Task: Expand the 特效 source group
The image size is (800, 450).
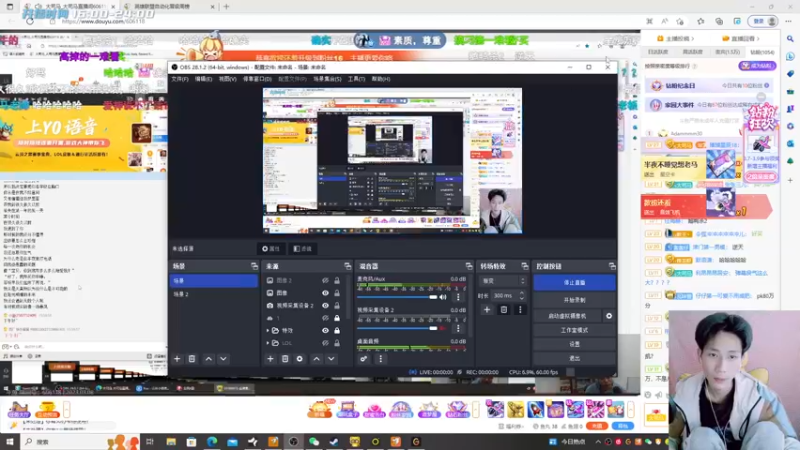Action: point(268,331)
